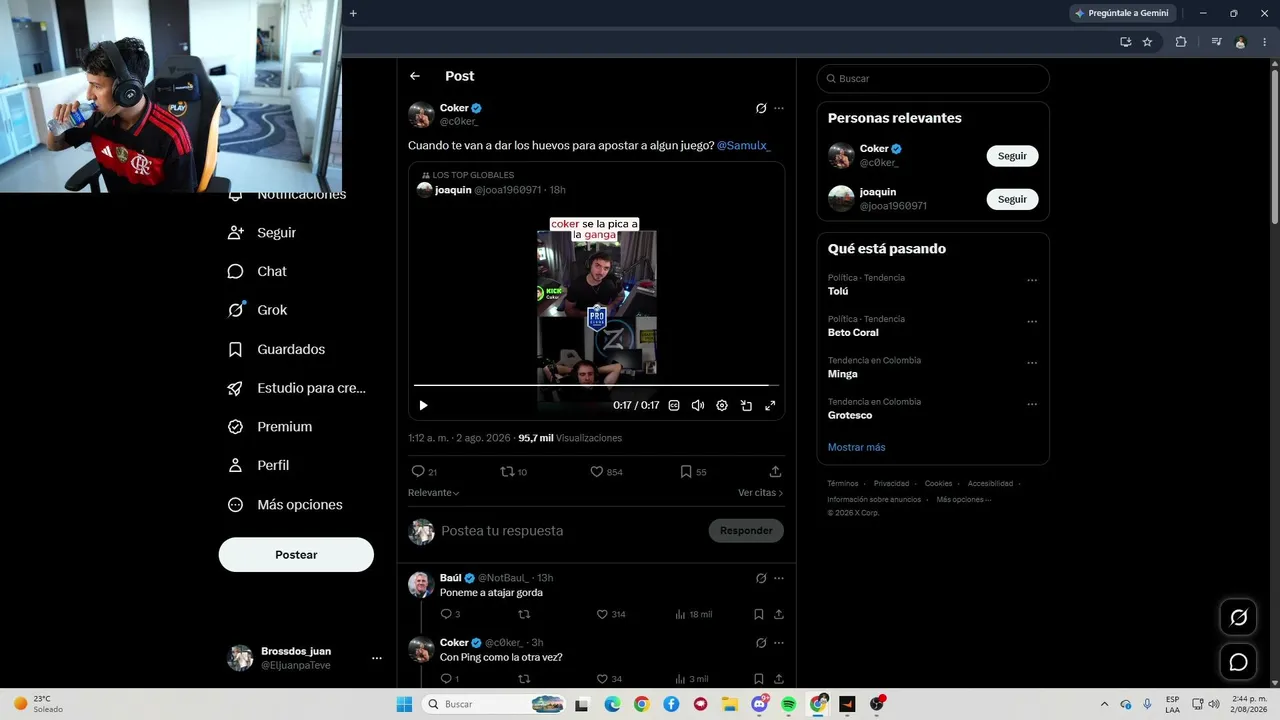The height and width of the screenshot is (720, 1280).
Task: Open the floating messages button
Action: tap(1238, 662)
